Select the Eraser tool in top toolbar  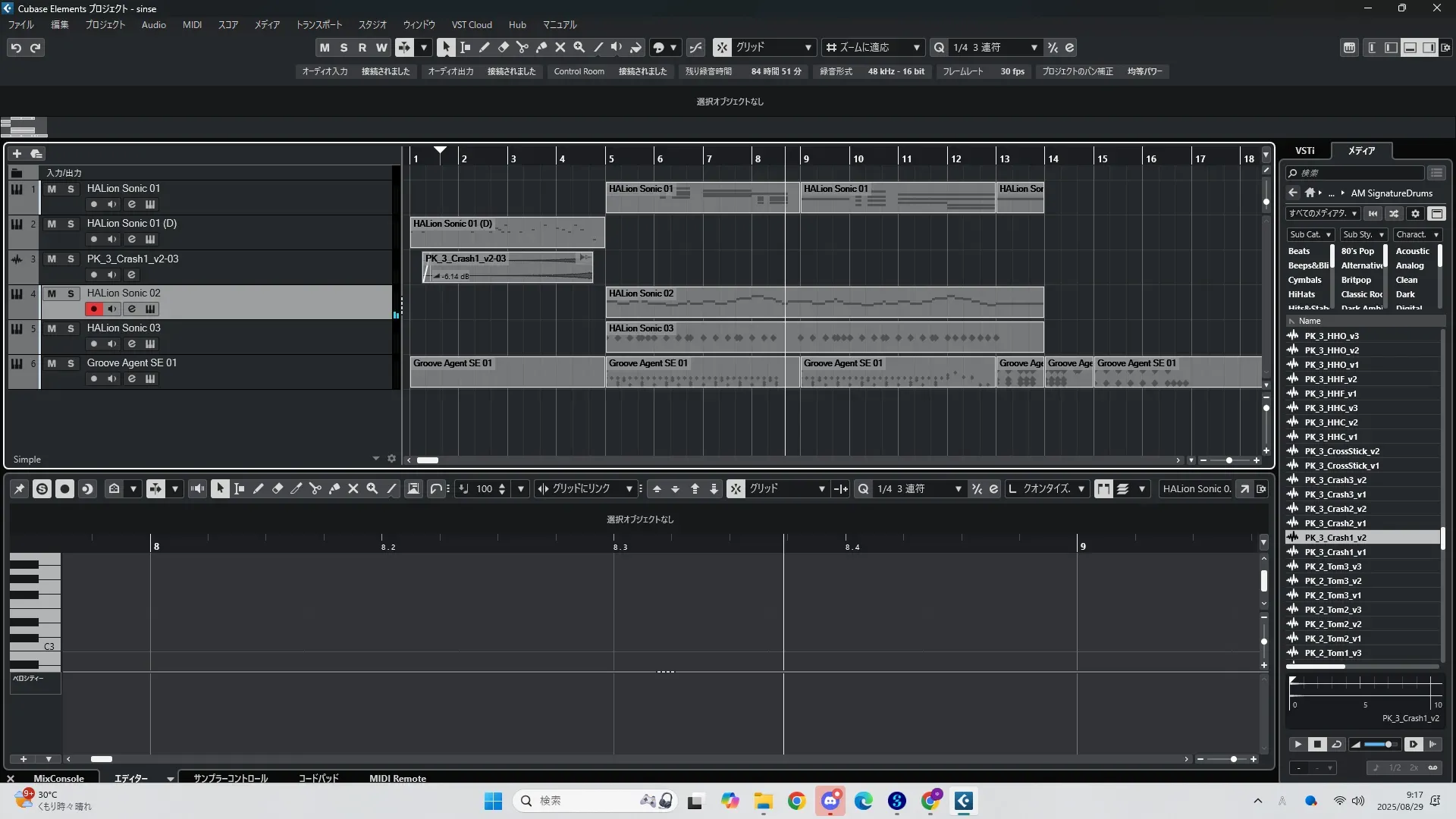click(x=504, y=47)
